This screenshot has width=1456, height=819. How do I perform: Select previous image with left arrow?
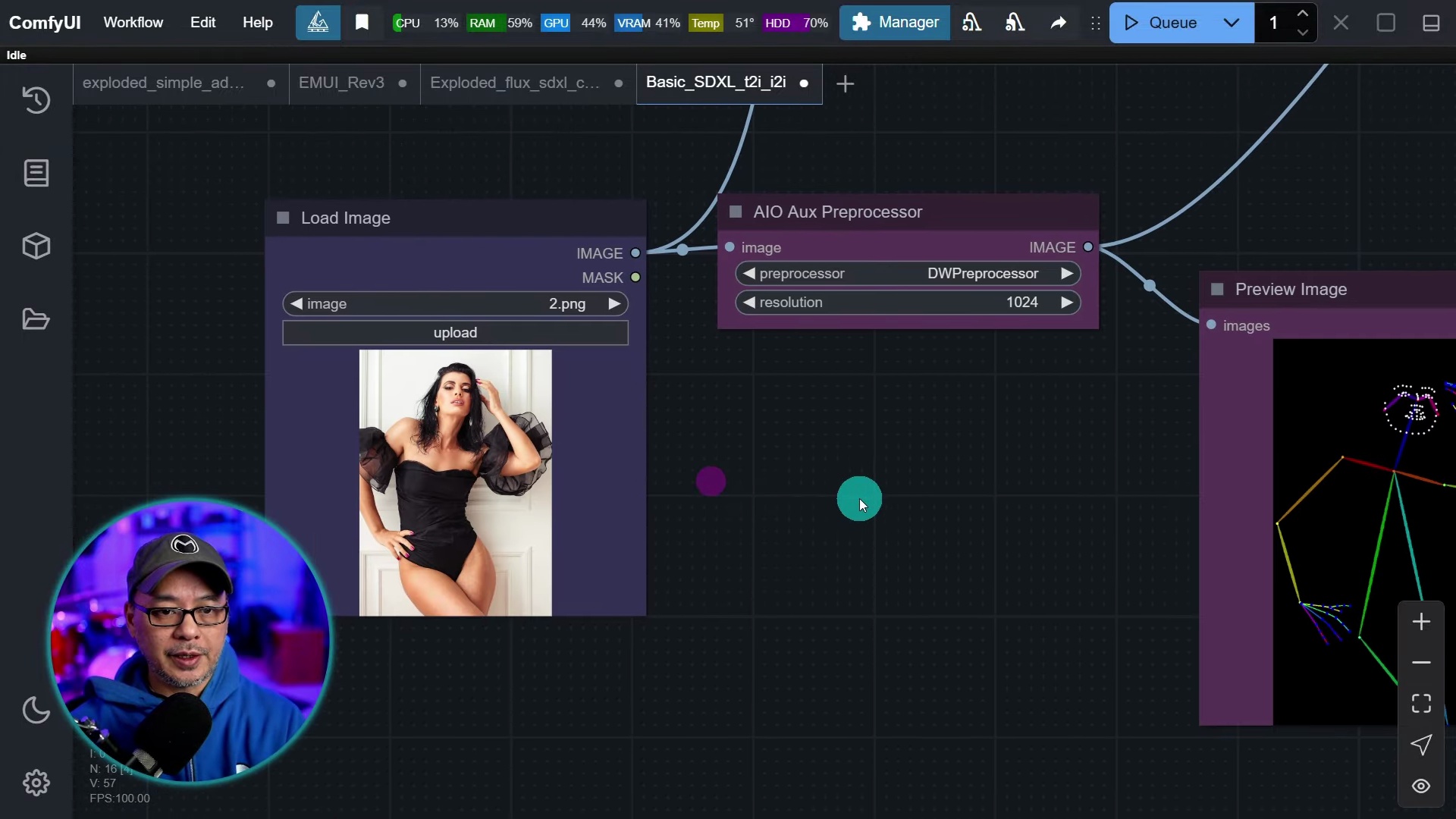click(x=297, y=304)
